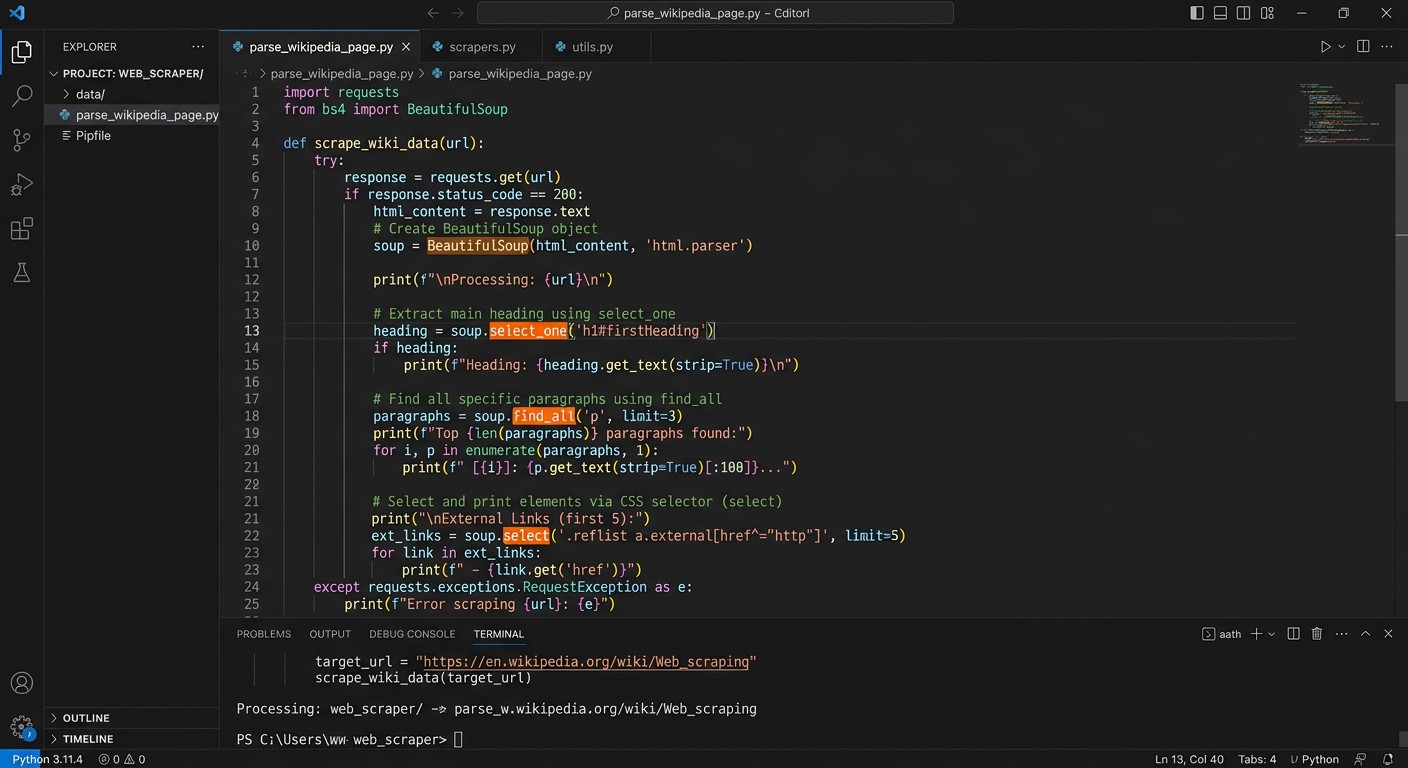Screen dimensions: 1408x768
Task: Open the Testing flask view
Action: [21, 273]
